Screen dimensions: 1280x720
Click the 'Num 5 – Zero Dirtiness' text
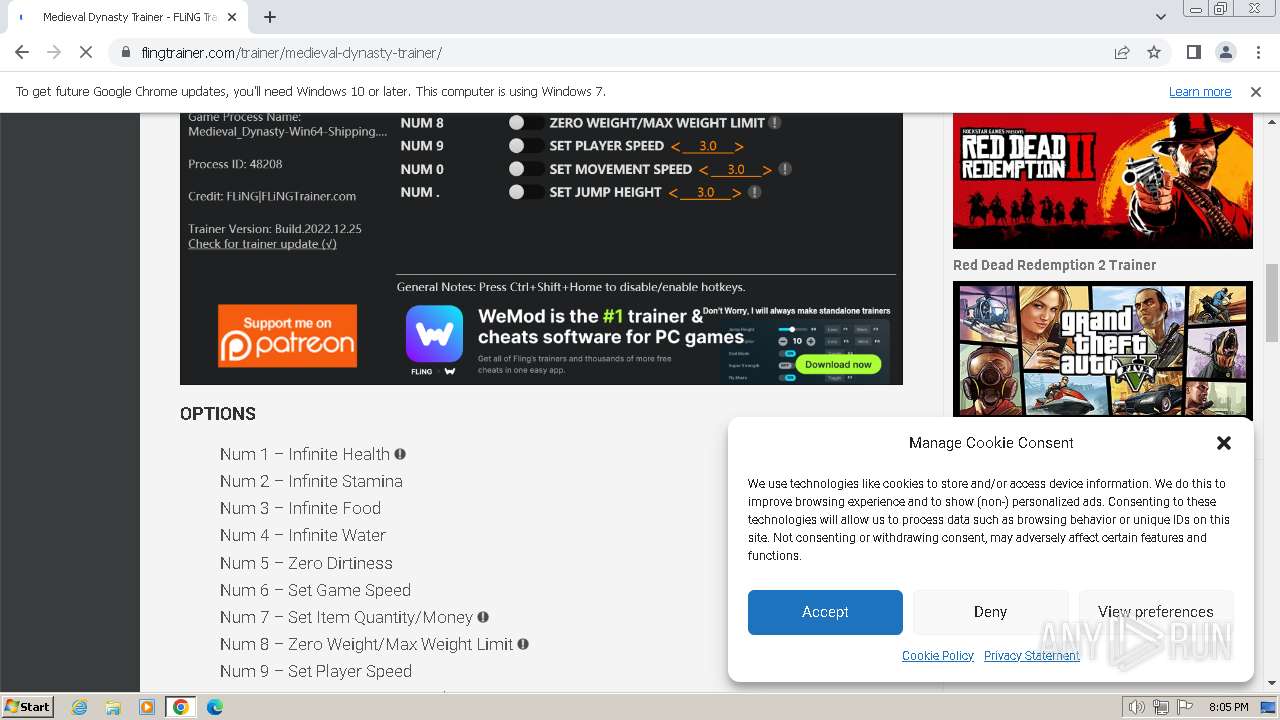coord(306,563)
